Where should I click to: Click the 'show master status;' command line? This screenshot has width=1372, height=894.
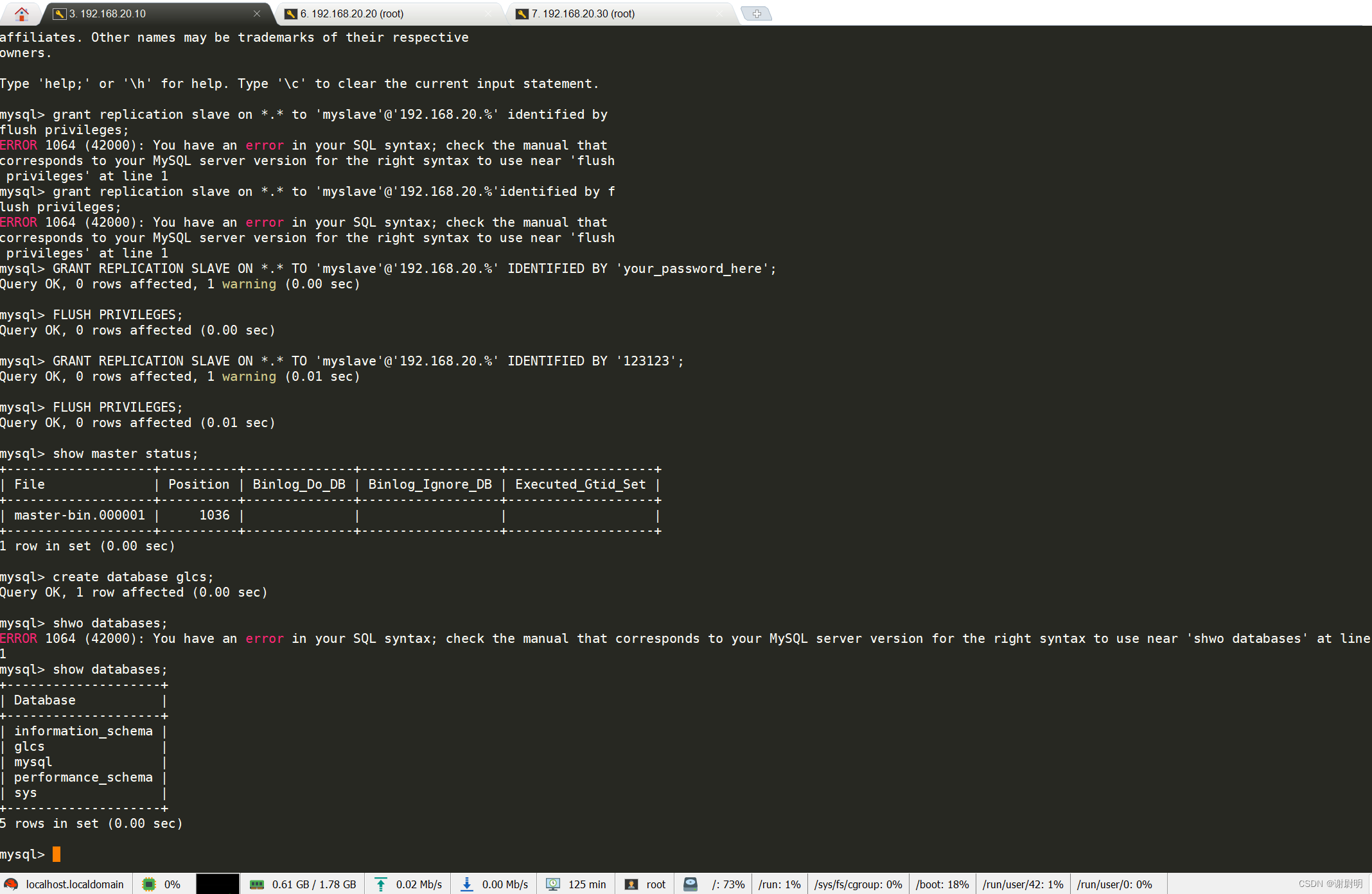(x=125, y=453)
